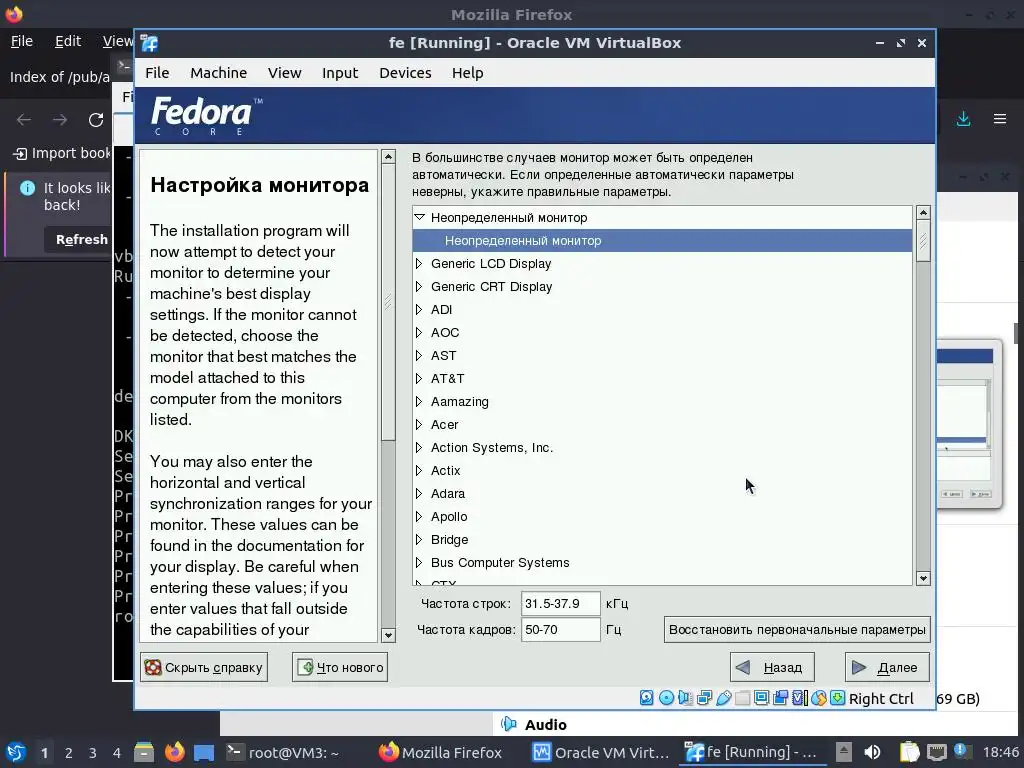The width and height of the screenshot is (1024, 768).
Task: Open the VirtualBox File menu
Action: point(157,73)
